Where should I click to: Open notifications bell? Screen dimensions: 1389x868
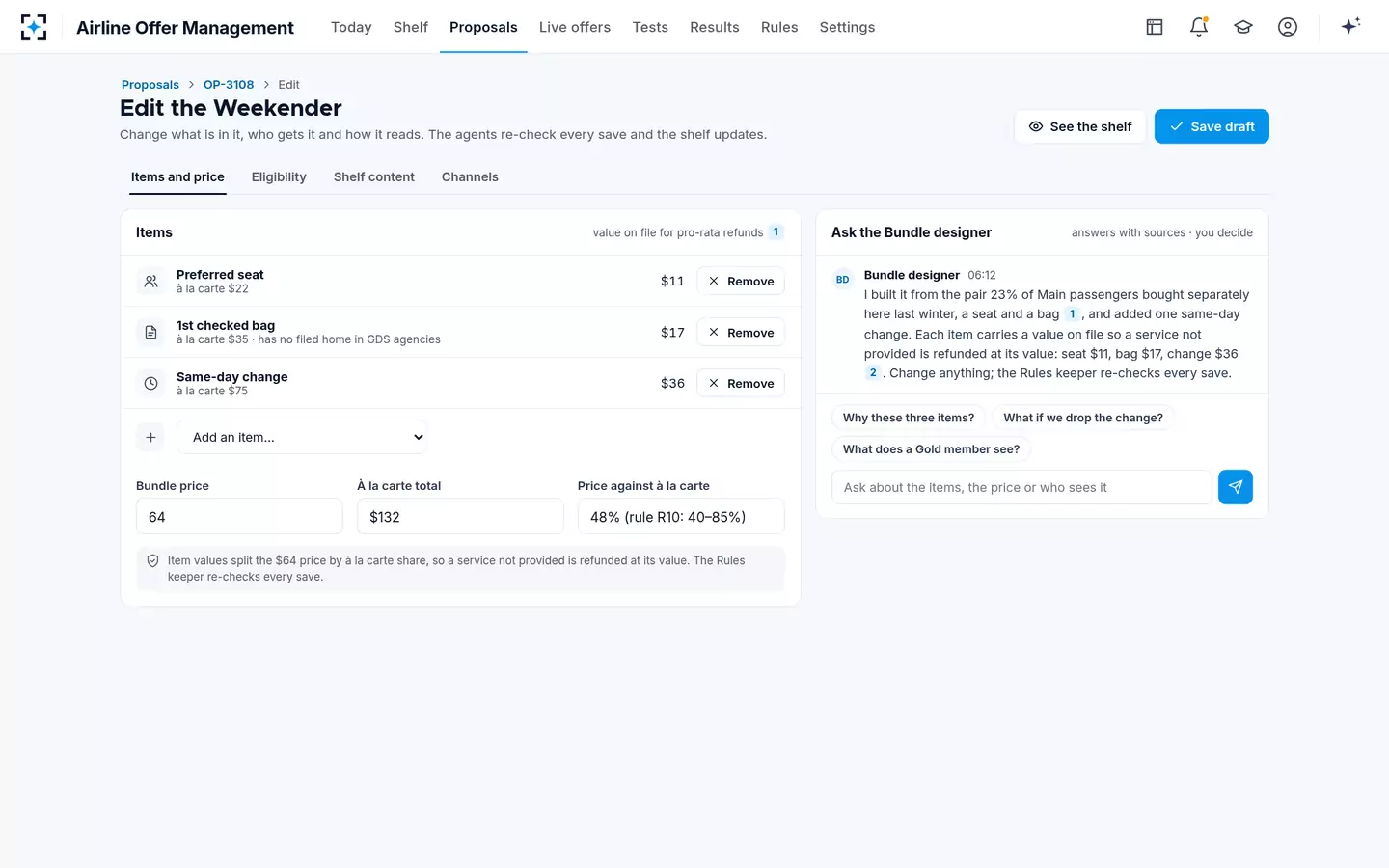click(x=1199, y=27)
